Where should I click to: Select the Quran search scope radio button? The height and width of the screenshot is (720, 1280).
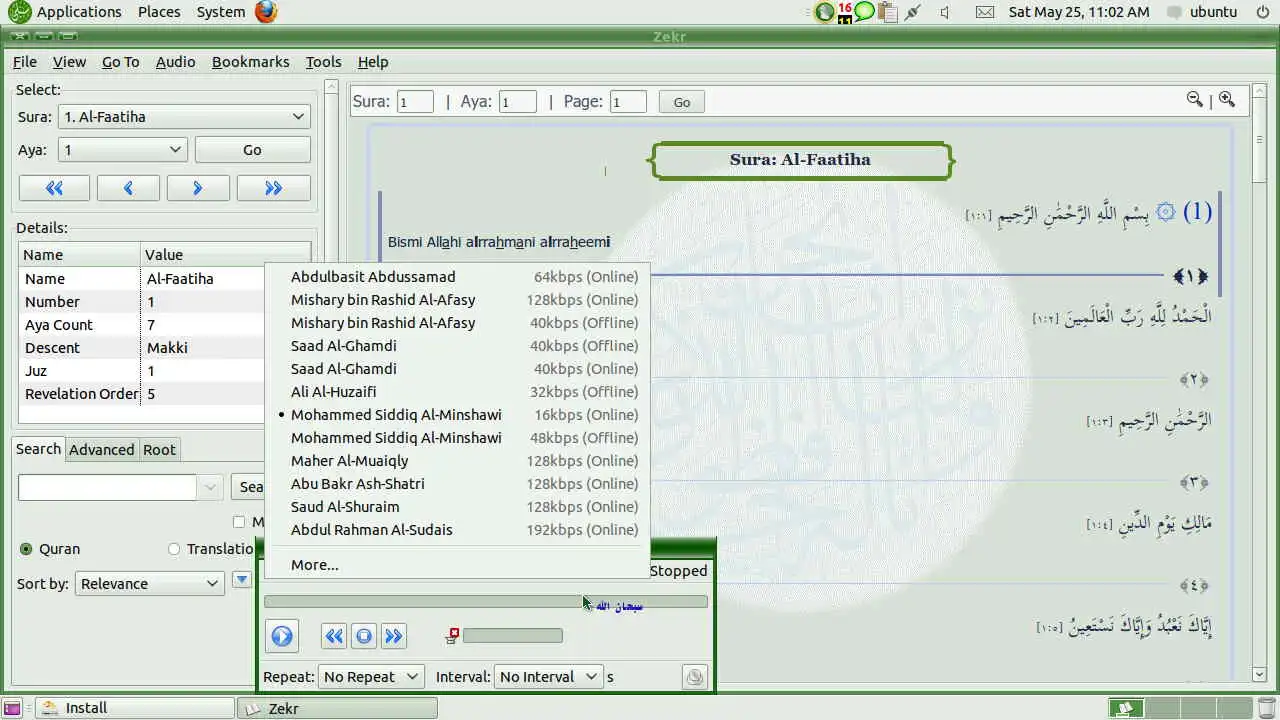[x=26, y=549]
